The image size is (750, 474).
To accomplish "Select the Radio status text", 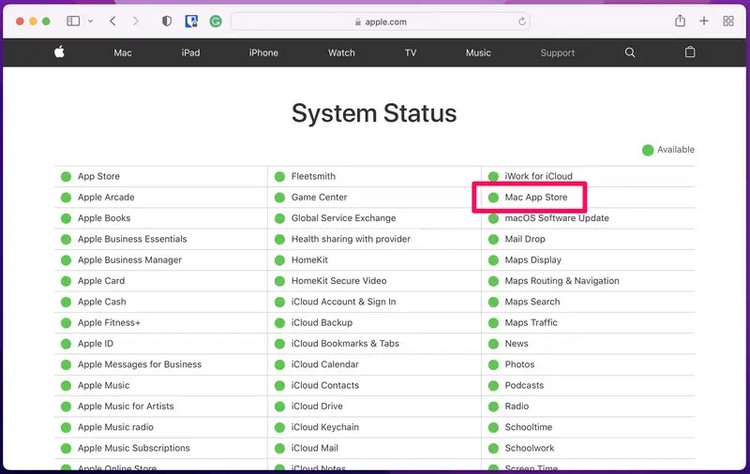I will [x=517, y=406].
